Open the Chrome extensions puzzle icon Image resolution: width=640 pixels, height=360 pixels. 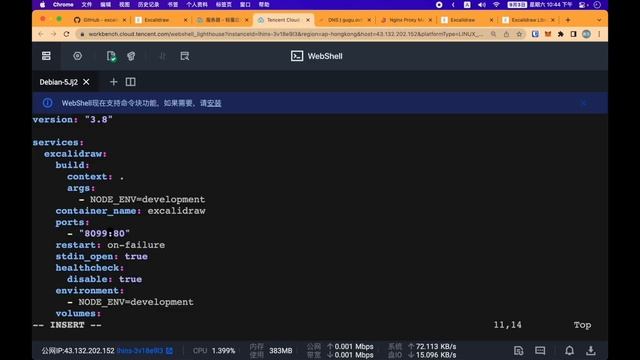[561, 34]
